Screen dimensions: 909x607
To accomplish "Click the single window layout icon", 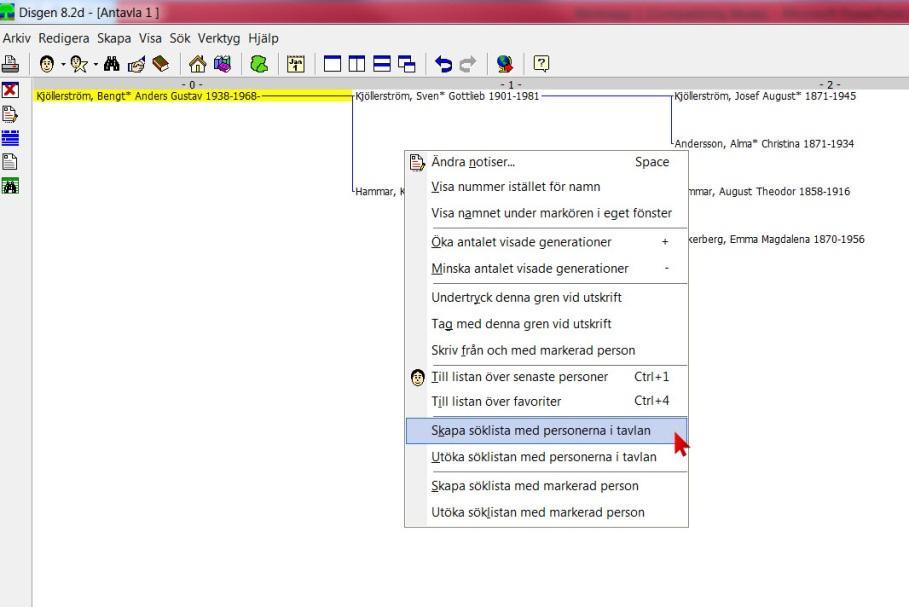I will (x=332, y=64).
